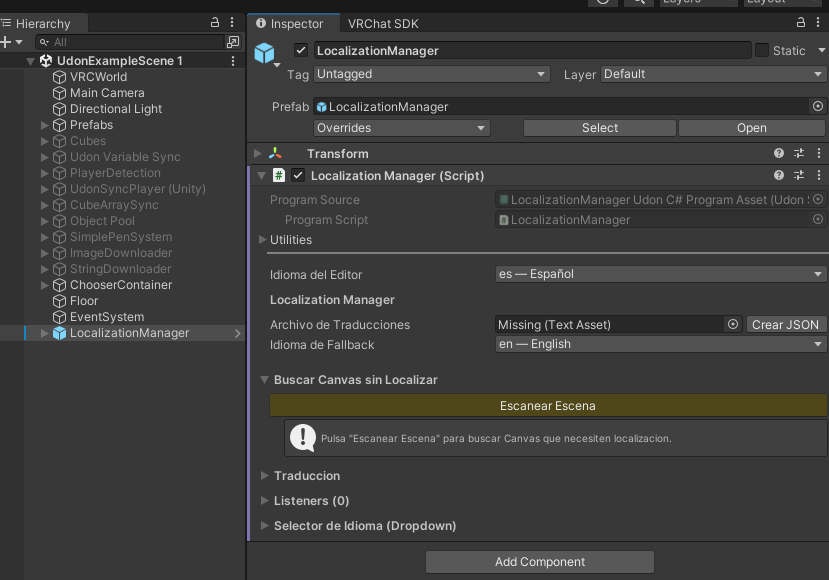
Task: Lock the Inspector panel
Action: click(x=799, y=22)
